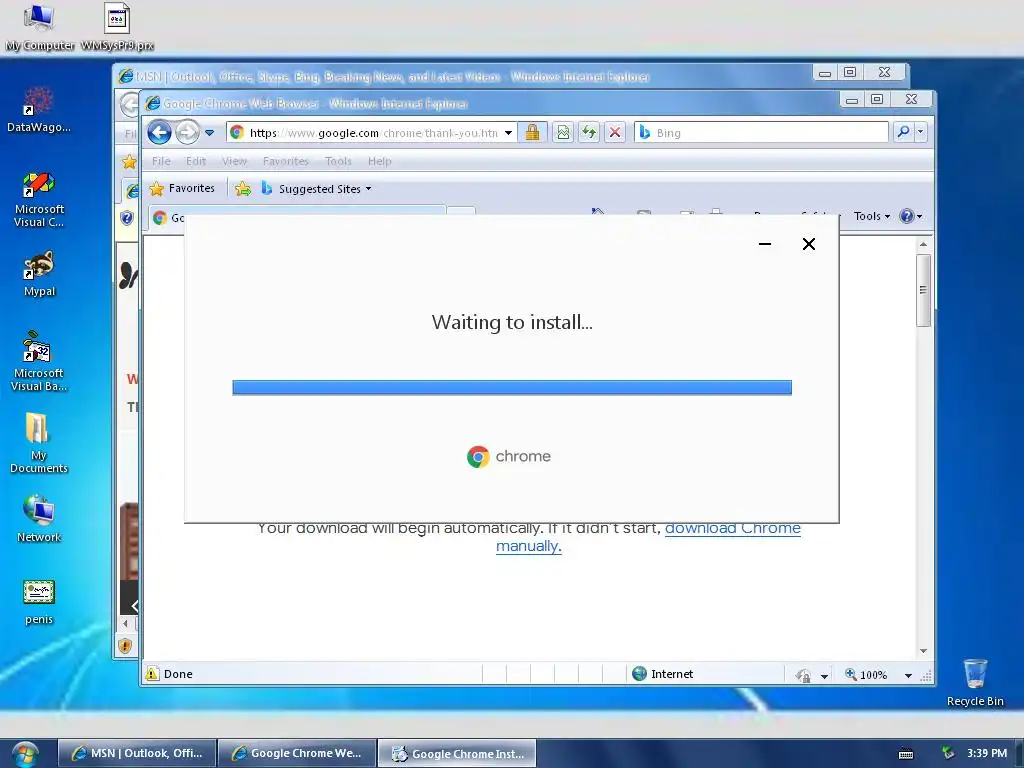Viewport: 1024px width, 768px height.
Task: Click the status bar warning icon
Action: pos(152,673)
